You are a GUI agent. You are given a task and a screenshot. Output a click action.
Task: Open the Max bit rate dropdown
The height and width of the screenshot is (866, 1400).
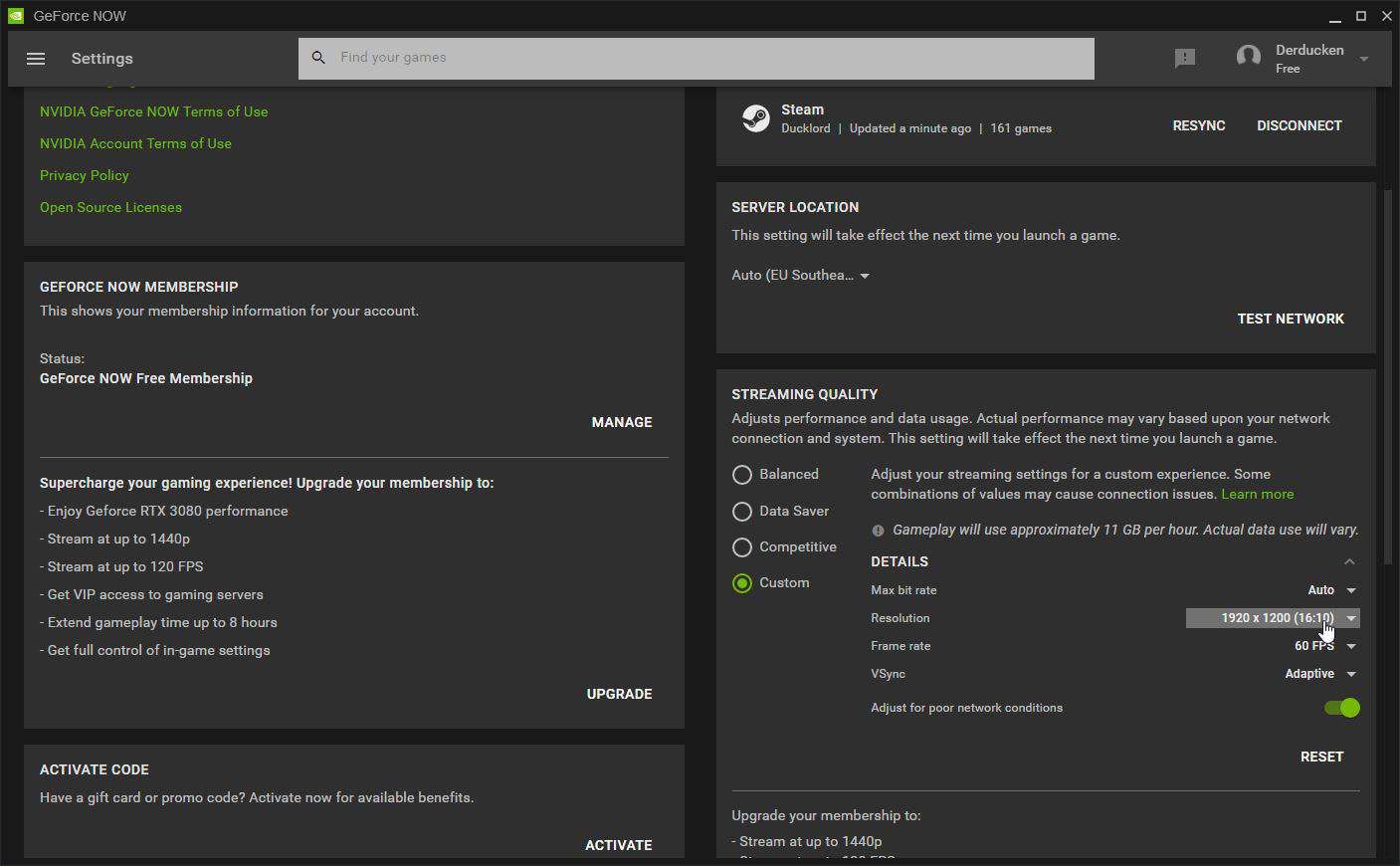(1331, 590)
